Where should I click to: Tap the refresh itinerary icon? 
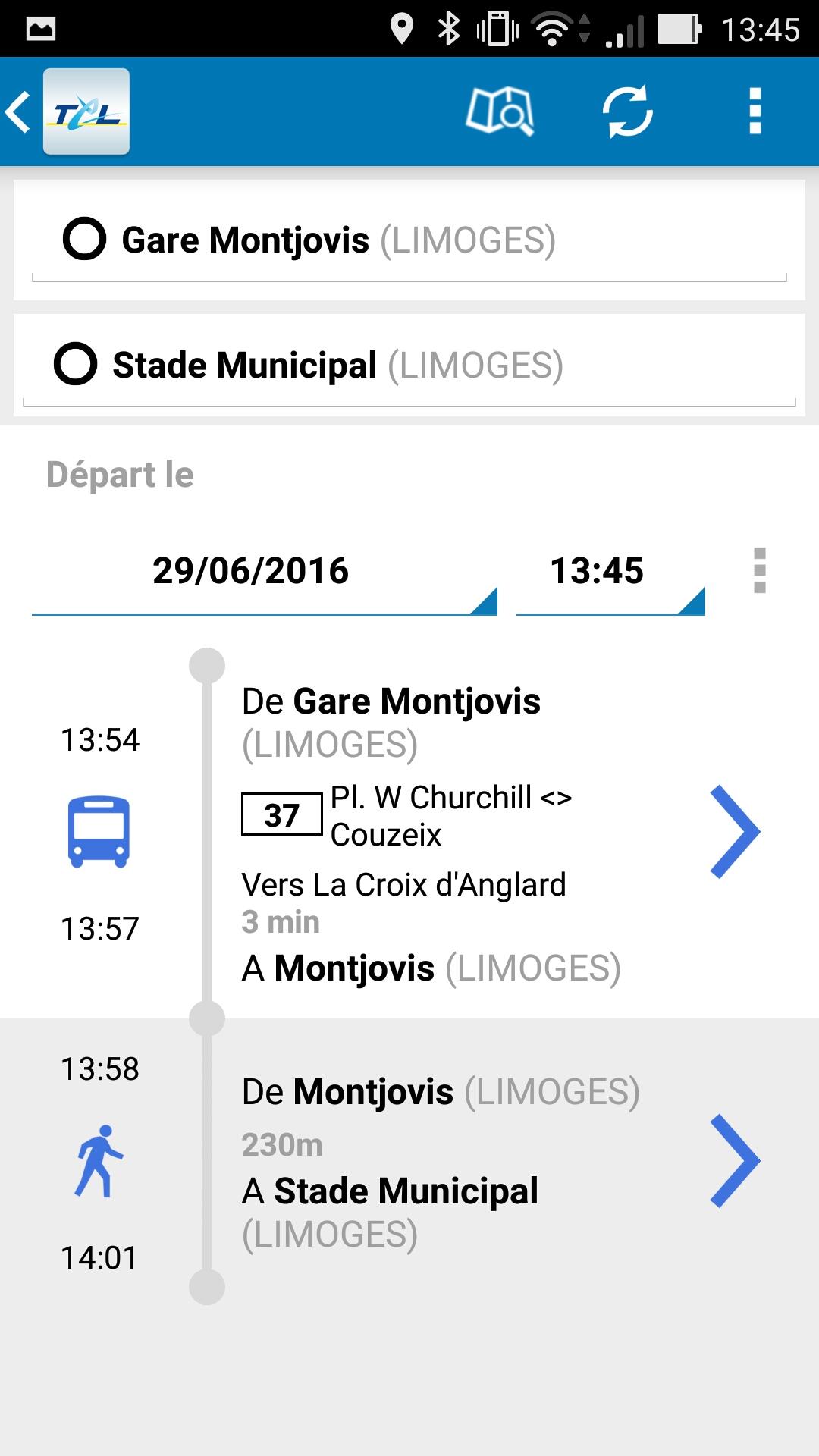627,111
